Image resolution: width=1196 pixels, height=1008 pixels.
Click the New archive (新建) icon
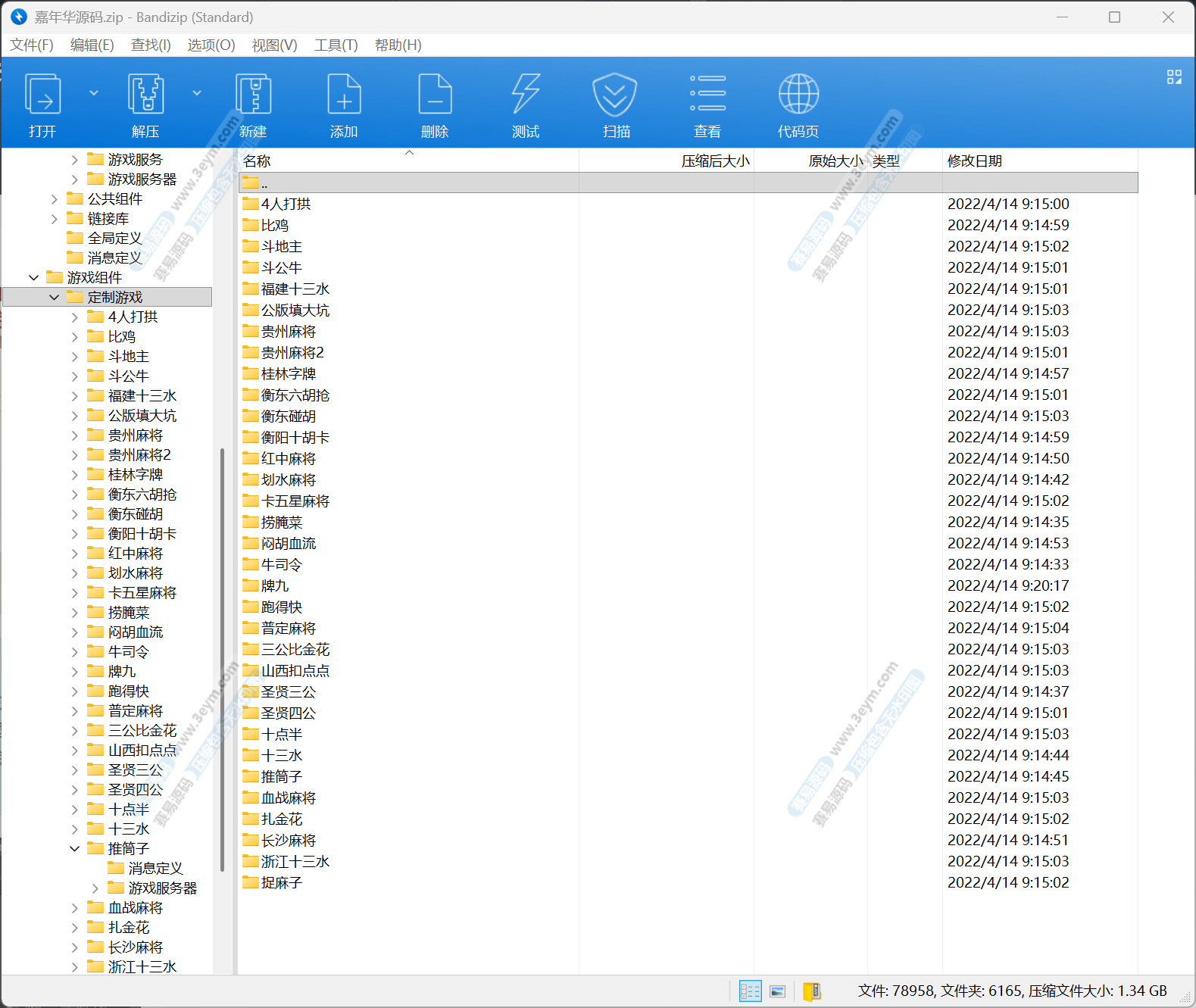click(253, 95)
